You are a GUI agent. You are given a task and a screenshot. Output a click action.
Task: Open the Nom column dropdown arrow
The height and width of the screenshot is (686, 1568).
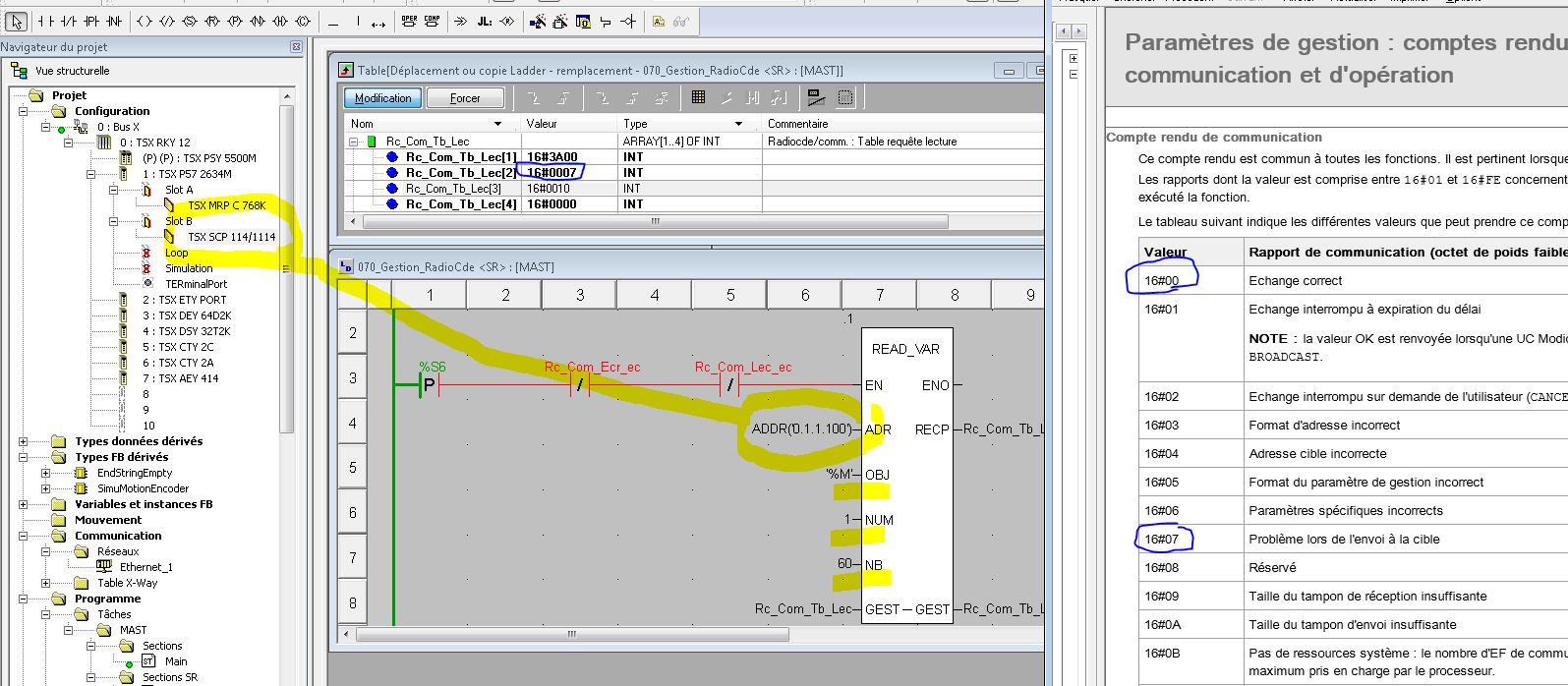tap(497, 124)
